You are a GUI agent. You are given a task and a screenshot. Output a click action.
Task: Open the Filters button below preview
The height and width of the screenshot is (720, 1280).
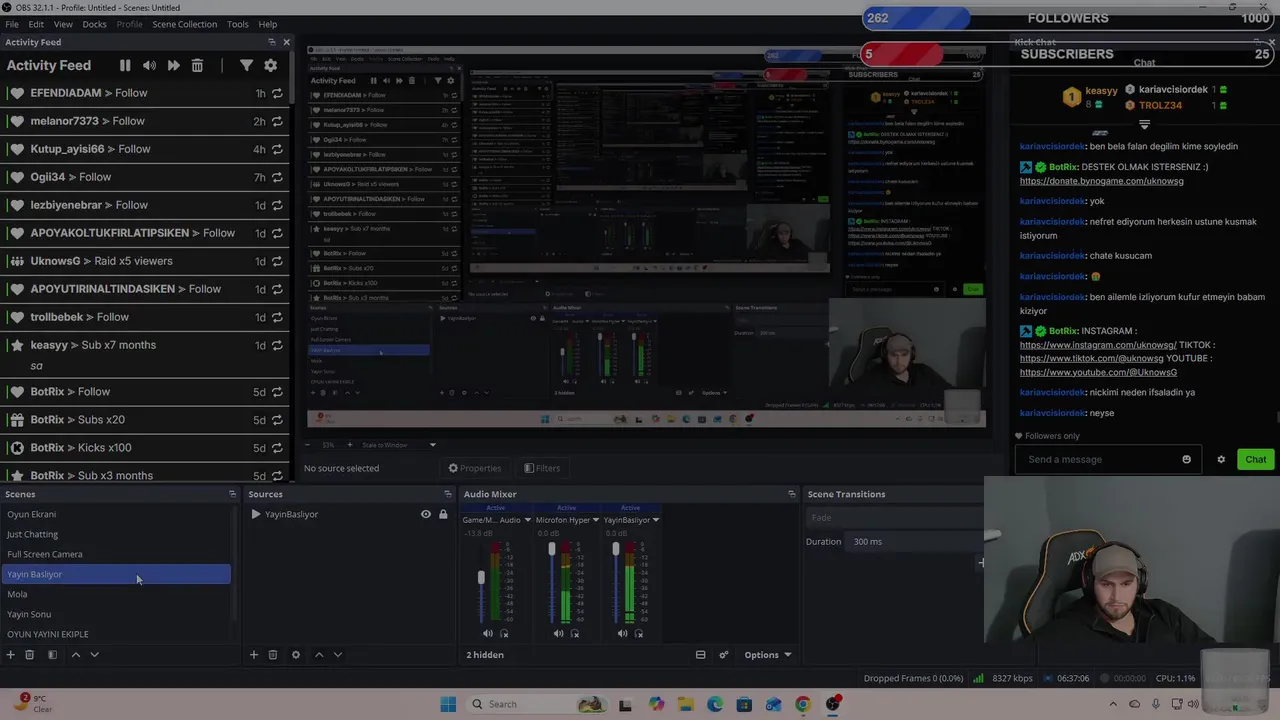point(542,468)
